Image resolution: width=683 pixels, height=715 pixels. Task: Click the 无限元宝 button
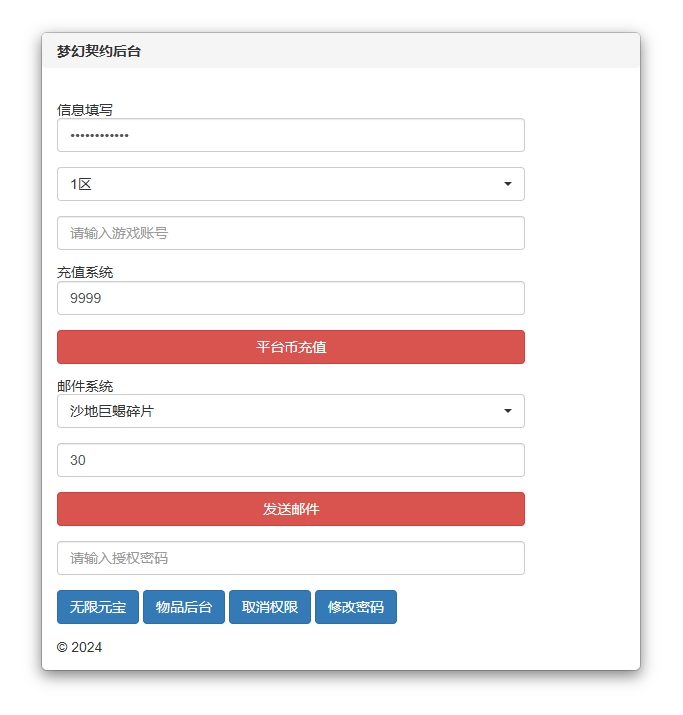pyautogui.click(x=98, y=607)
